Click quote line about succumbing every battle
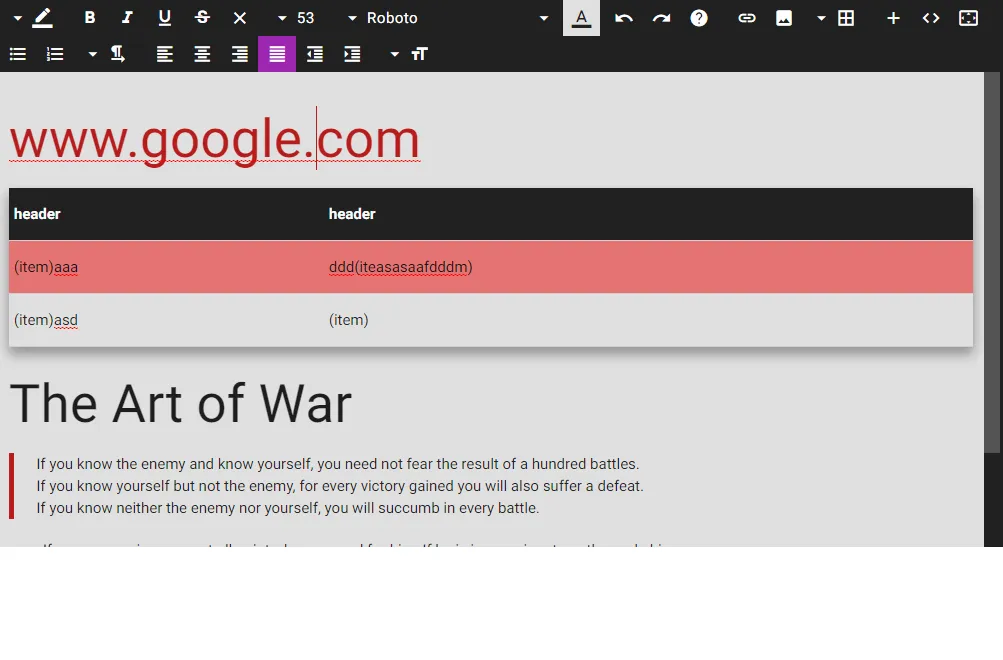The image size is (1003, 660). tap(288, 508)
